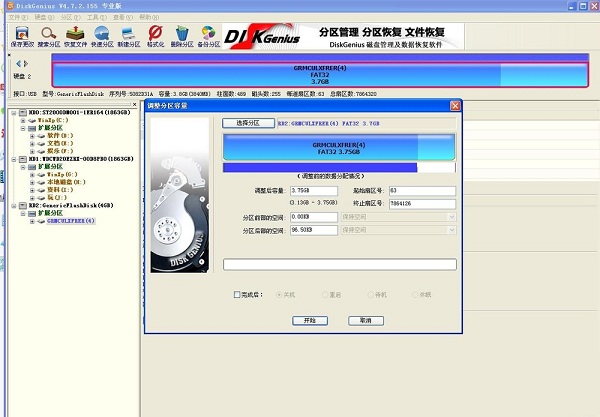Click the 删除分区 trash bin icon

[x=181, y=37]
